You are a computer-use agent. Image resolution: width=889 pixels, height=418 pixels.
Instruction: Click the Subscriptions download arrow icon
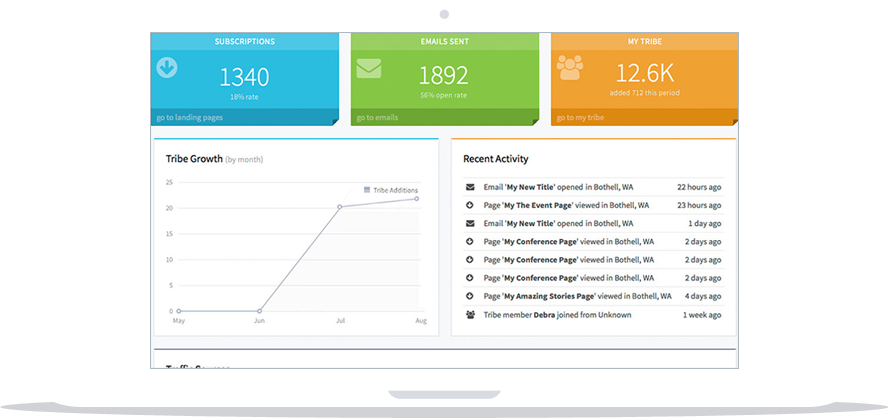168,68
